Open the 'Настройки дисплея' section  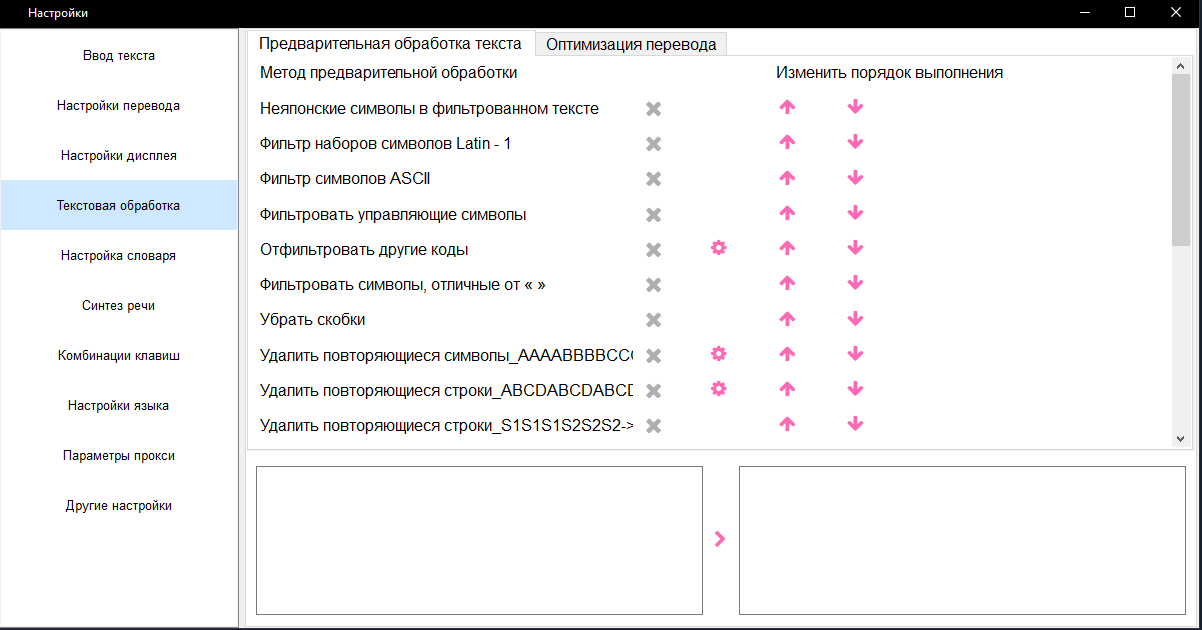(119, 156)
